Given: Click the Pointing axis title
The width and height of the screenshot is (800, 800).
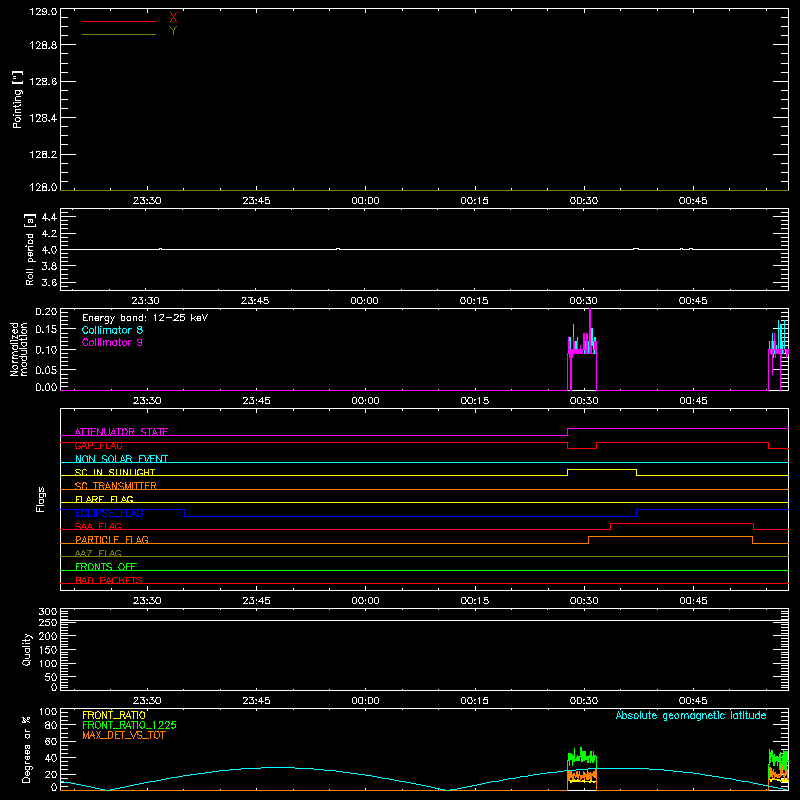Looking at the screenshot, I should click(17, 99).
